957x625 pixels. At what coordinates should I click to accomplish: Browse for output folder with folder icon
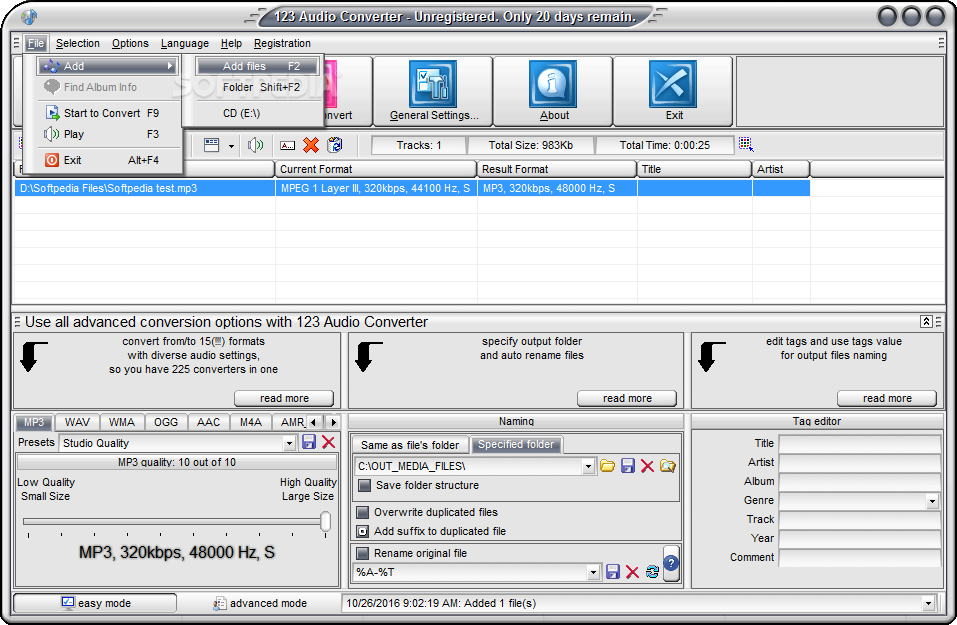607,466
